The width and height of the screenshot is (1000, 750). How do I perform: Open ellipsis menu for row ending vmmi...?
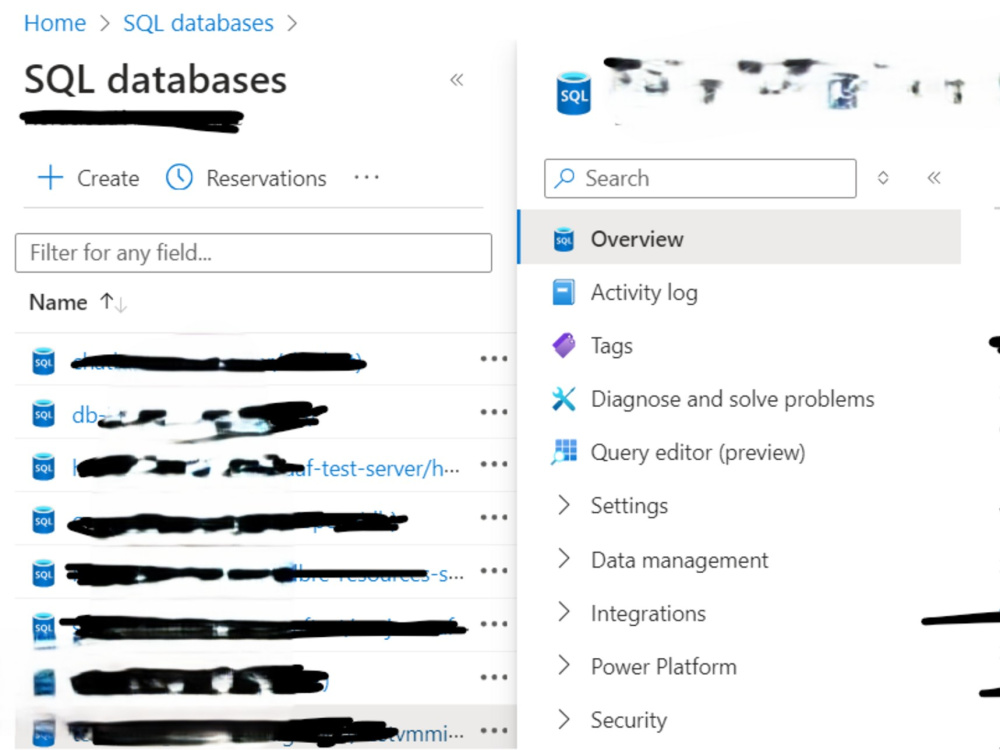point(494,730)
